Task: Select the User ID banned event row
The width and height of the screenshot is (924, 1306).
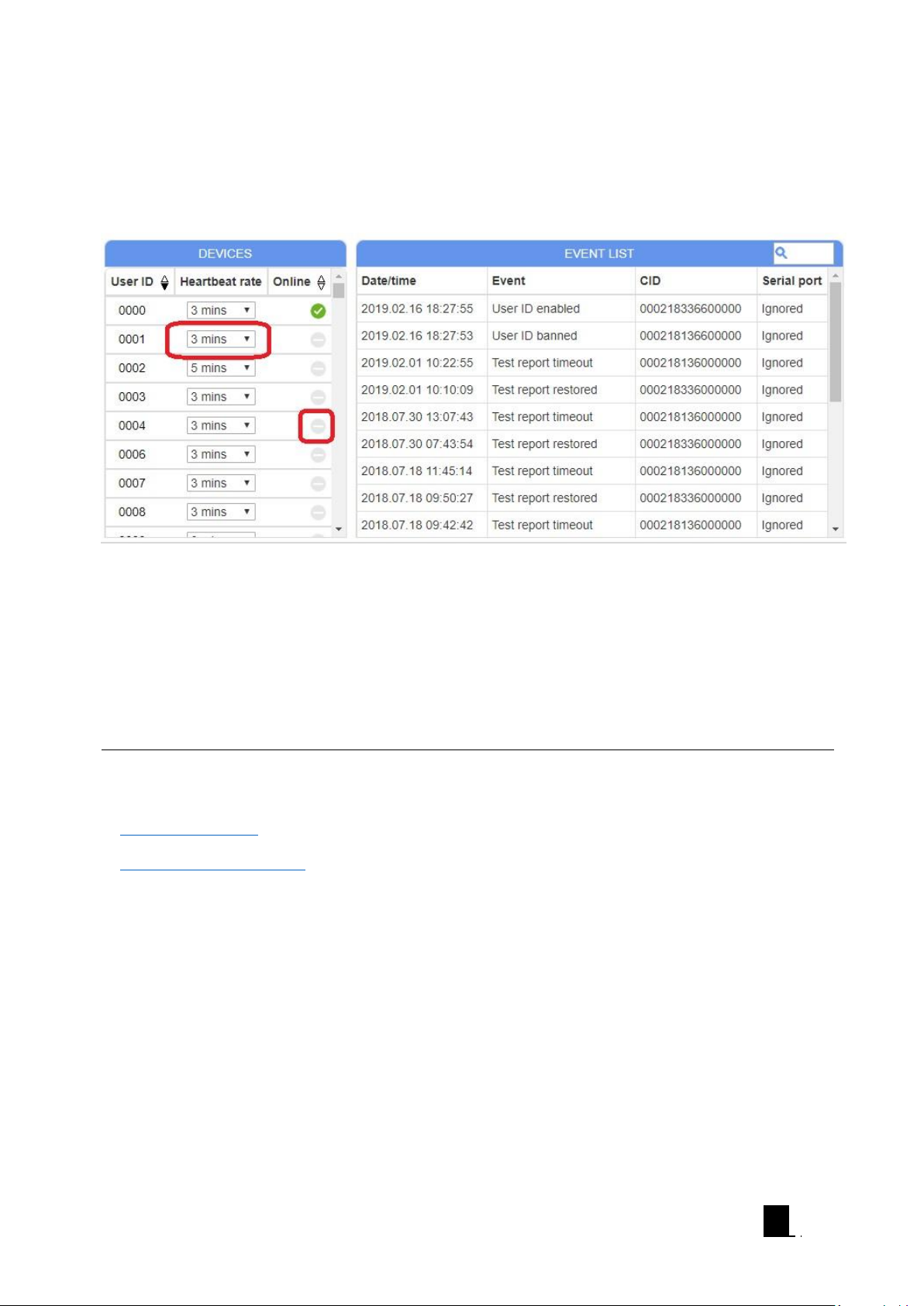Action: coord(534,336)
